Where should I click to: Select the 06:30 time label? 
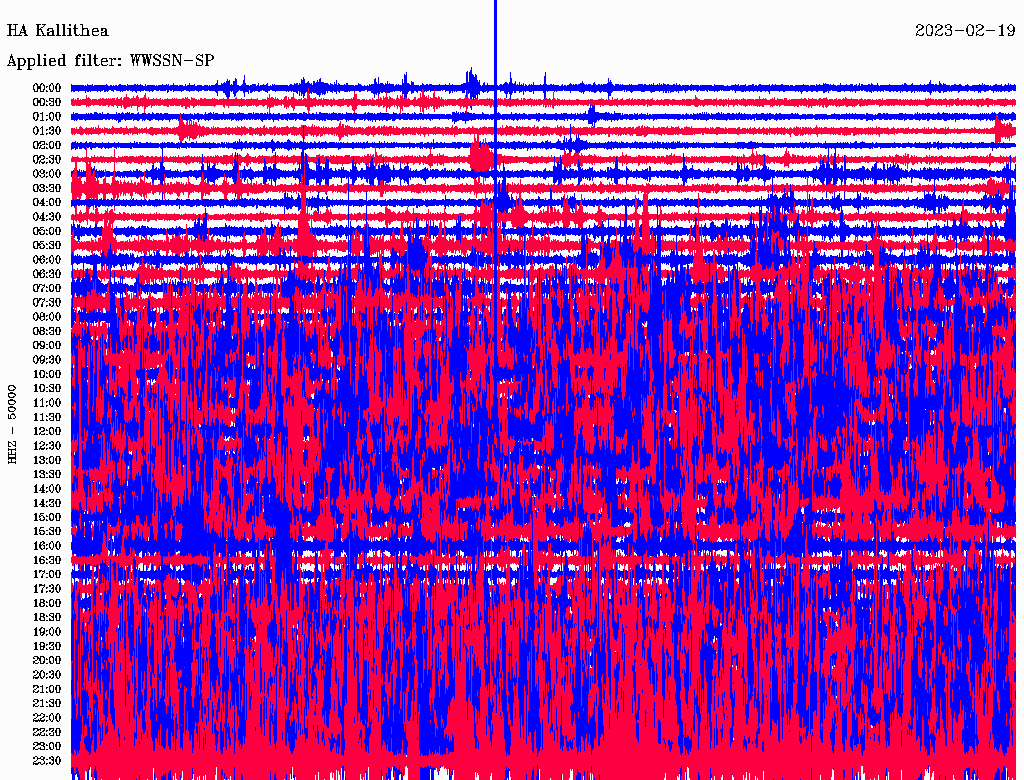coord(47,274)
